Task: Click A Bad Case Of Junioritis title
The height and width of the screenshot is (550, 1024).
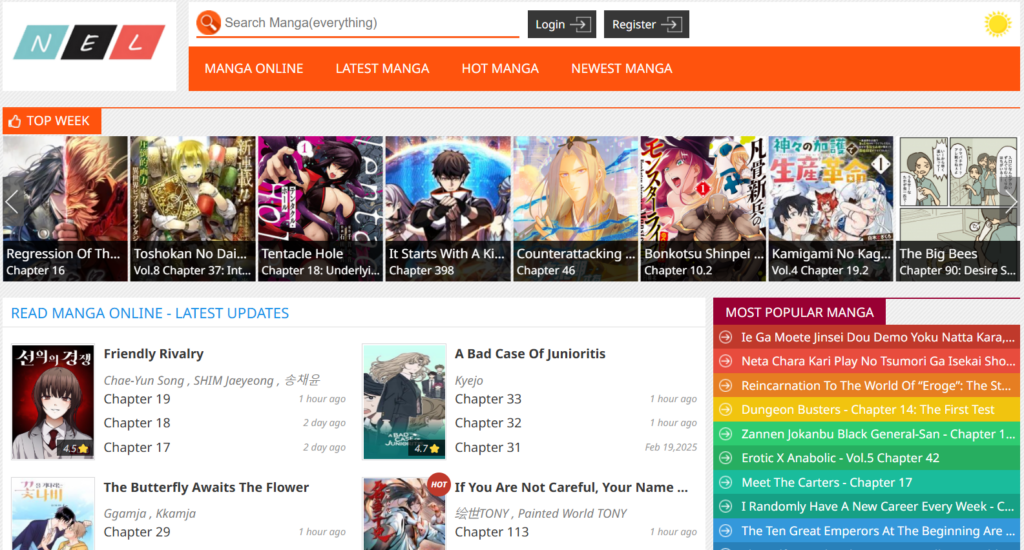Action: coord(530,354)
